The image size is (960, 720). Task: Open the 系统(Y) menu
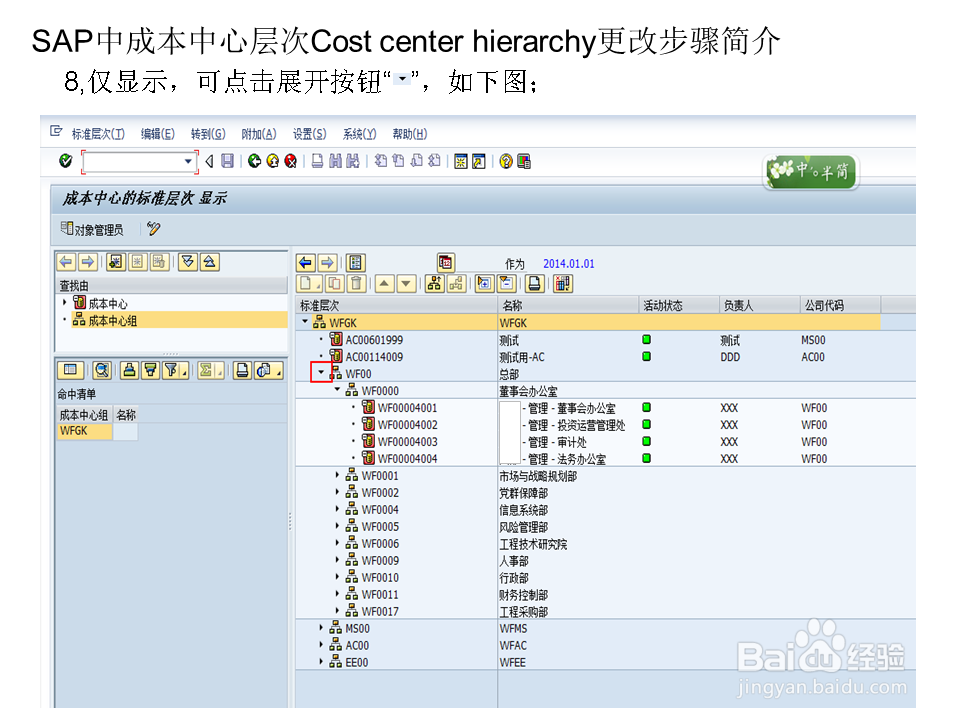[x=359, y=133]
